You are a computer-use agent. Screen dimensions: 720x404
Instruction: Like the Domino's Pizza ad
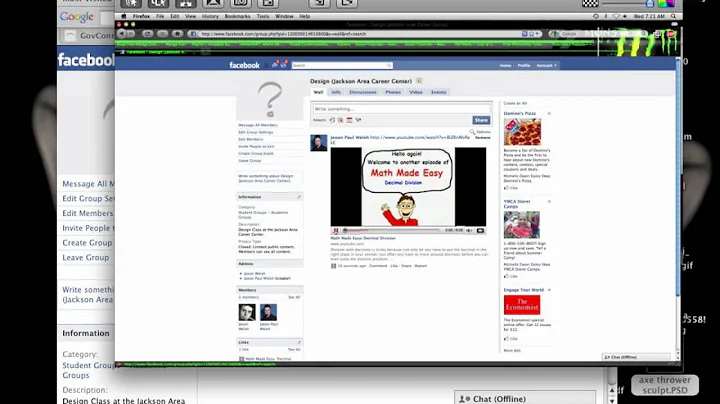pos(511,188)
